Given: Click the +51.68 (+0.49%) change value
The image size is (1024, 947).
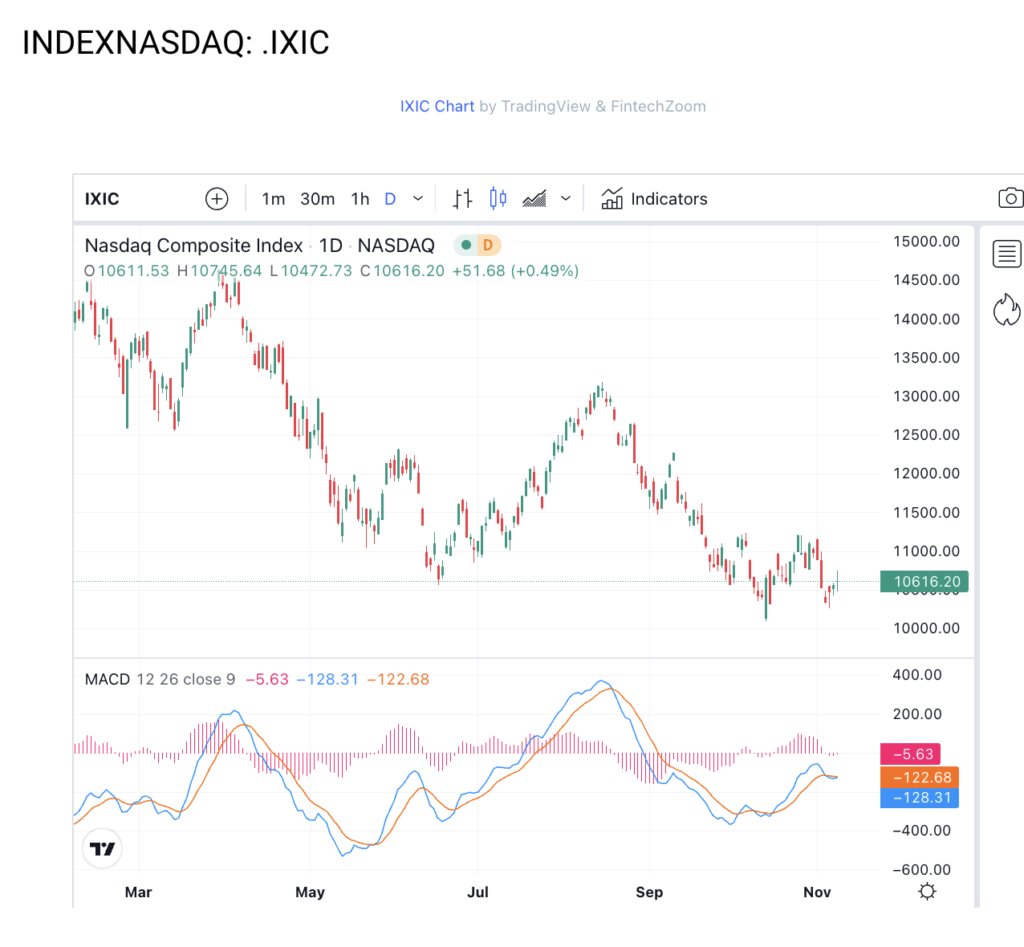Looking at the screenshot, I should [x=515, y=271].
